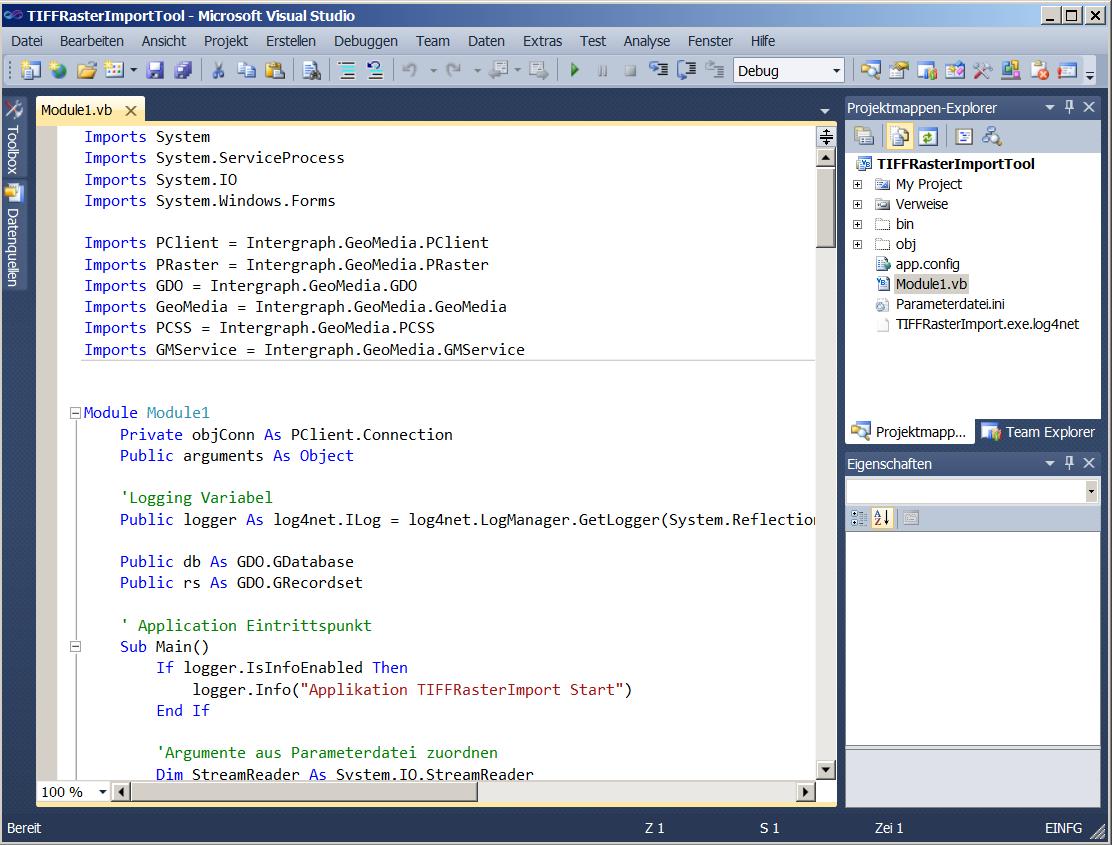Close the Module1.vb tab

coord(130,111)
